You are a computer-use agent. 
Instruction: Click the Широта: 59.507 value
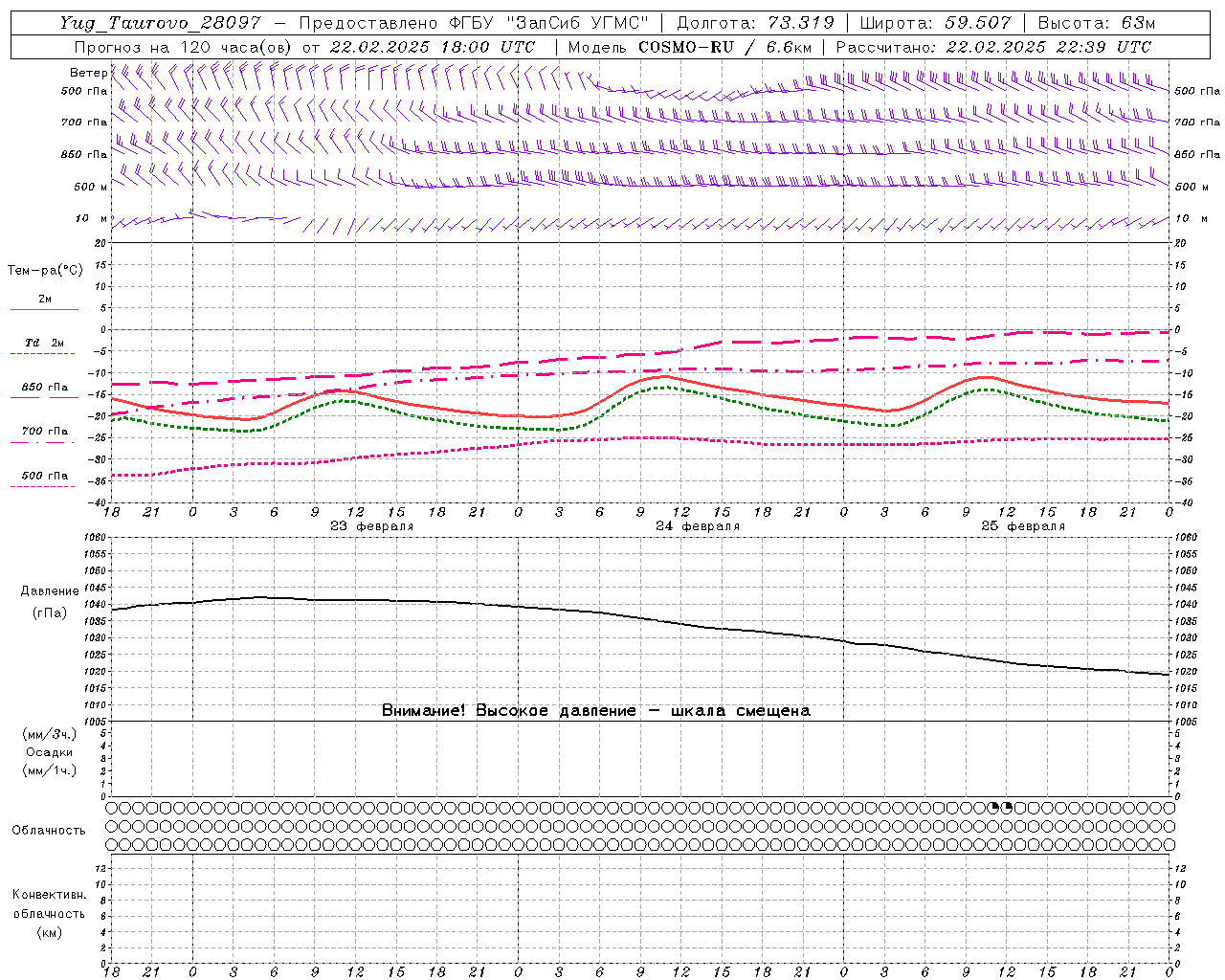click(937, 23)
